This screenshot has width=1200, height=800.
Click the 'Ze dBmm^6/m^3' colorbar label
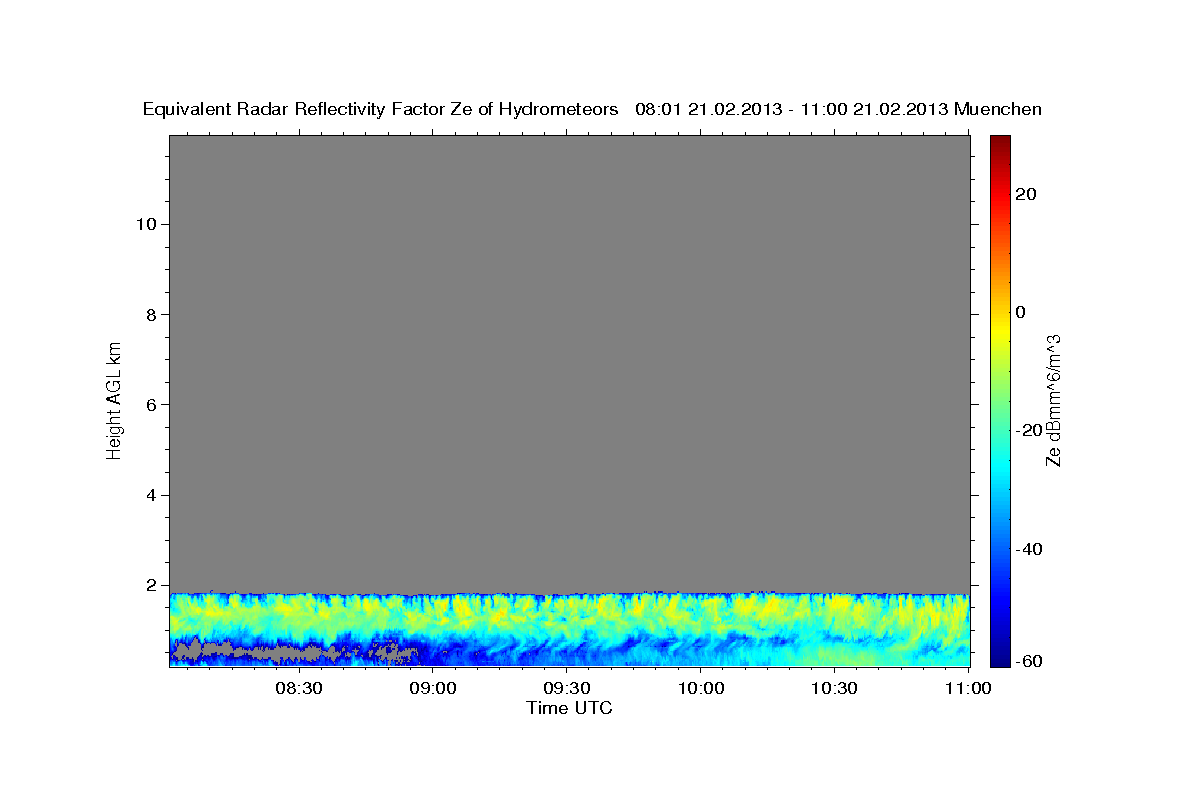pyautogui.click(x=1053, y=399)
